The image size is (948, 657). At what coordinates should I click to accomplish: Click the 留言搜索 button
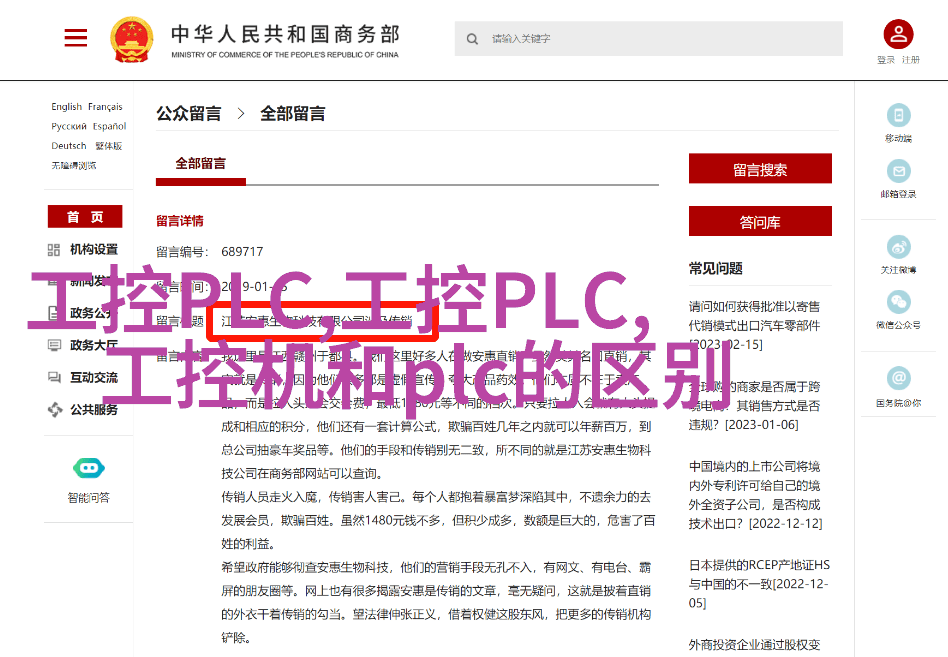(x=760, y=169)
